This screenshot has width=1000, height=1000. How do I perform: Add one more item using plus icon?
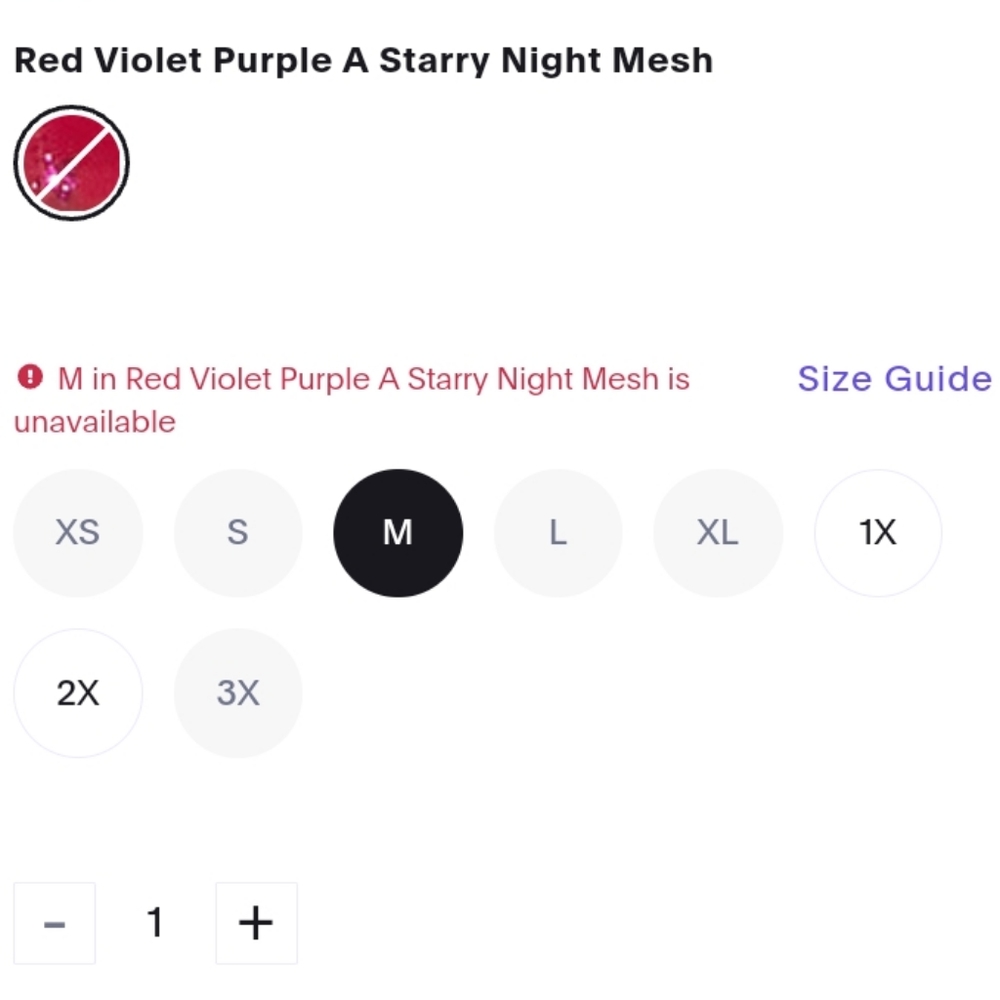(256, 923)
